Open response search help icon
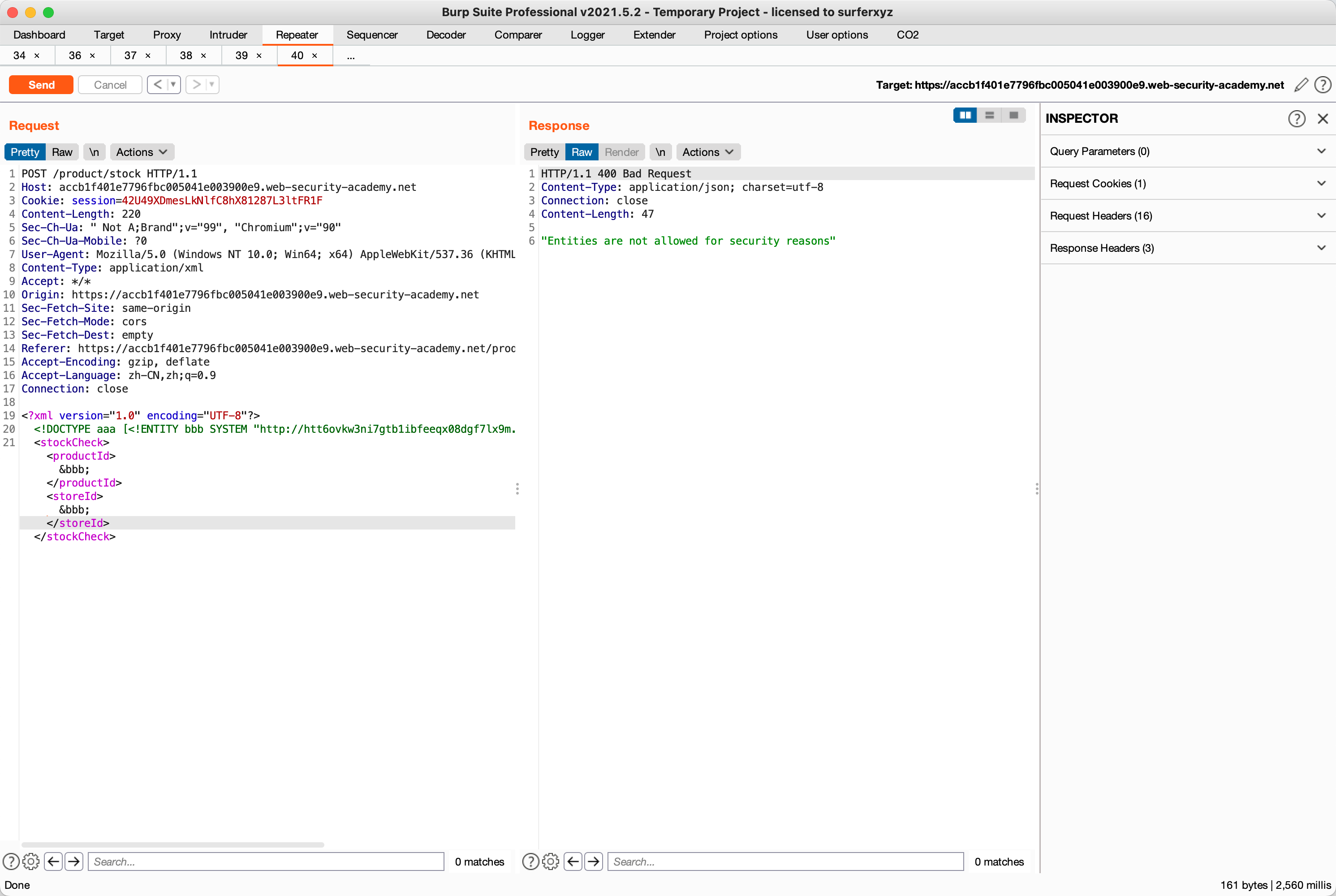1336x896 pixels. point(531,861)
